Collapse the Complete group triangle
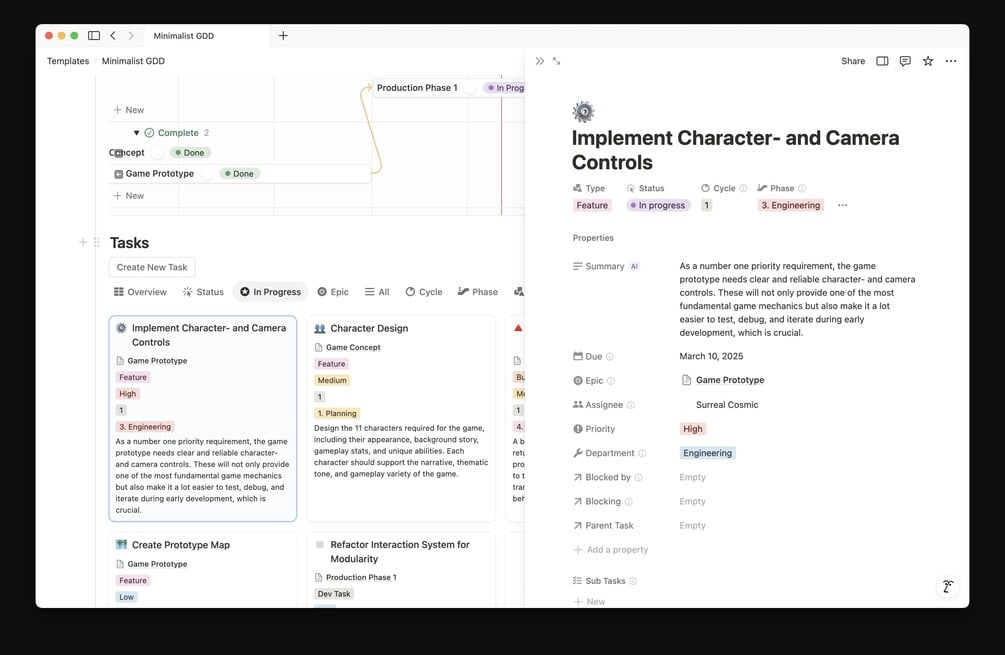Screen dimensions: 1005x655 click(137, 133)
